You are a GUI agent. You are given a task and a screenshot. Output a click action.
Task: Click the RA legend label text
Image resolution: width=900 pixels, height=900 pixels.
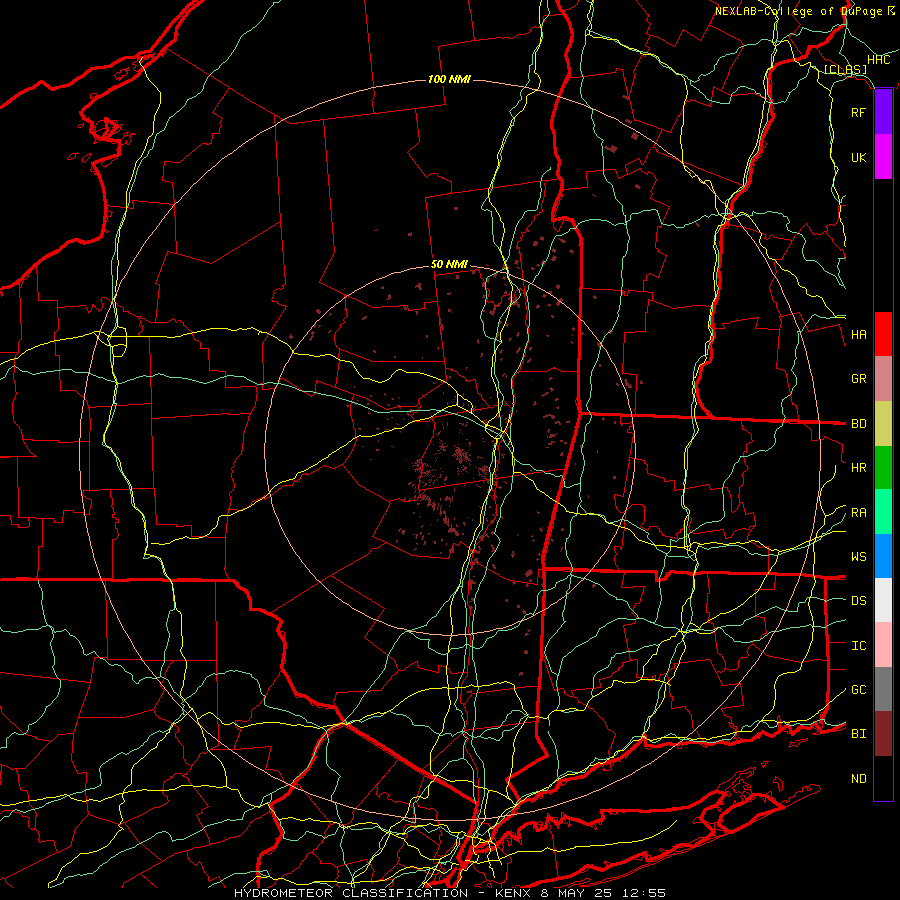[859, 513]
